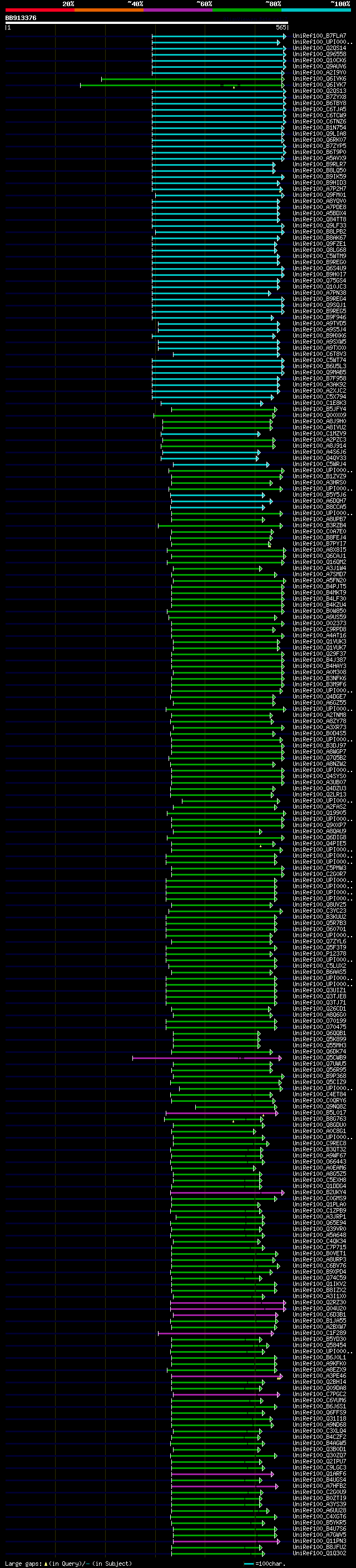Click the query end position label 565

(x=280, y=27)
